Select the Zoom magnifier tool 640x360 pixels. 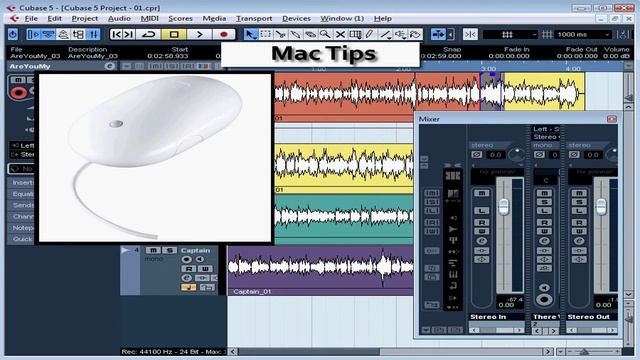coord(325,34)
